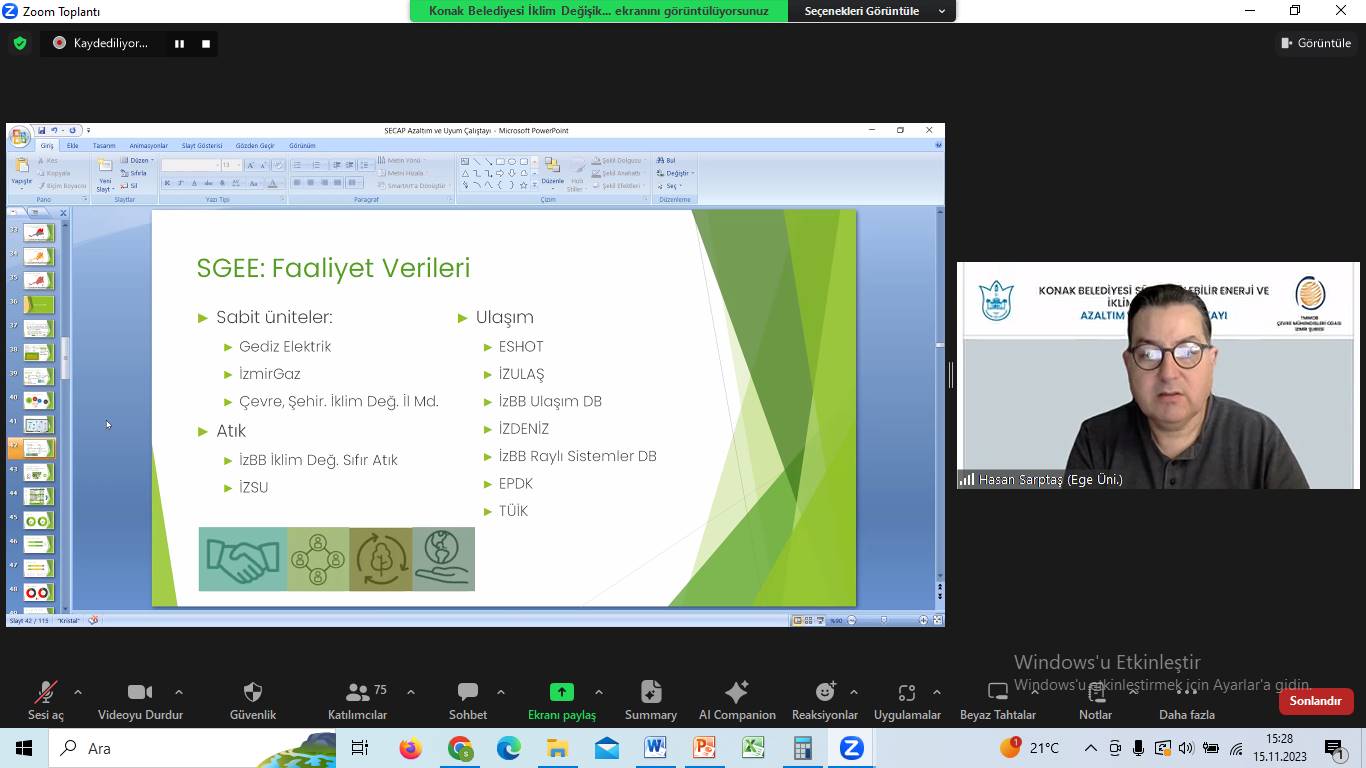The height and width of the screenshot is (768, 1366).
Task: Unmute microphone with Sesi aç
Action: pyautogui.click(x=45, y=700)
